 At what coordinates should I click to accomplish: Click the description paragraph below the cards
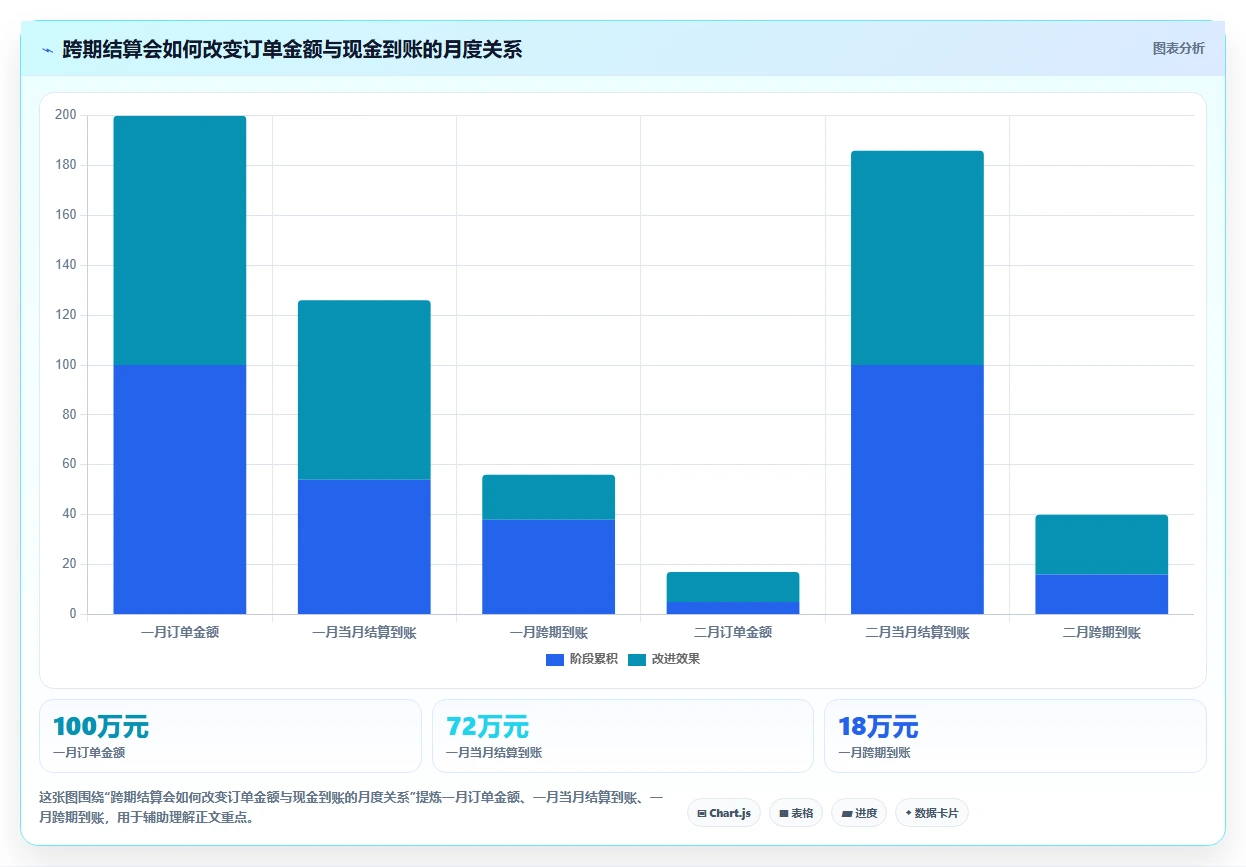coord(350,807)
